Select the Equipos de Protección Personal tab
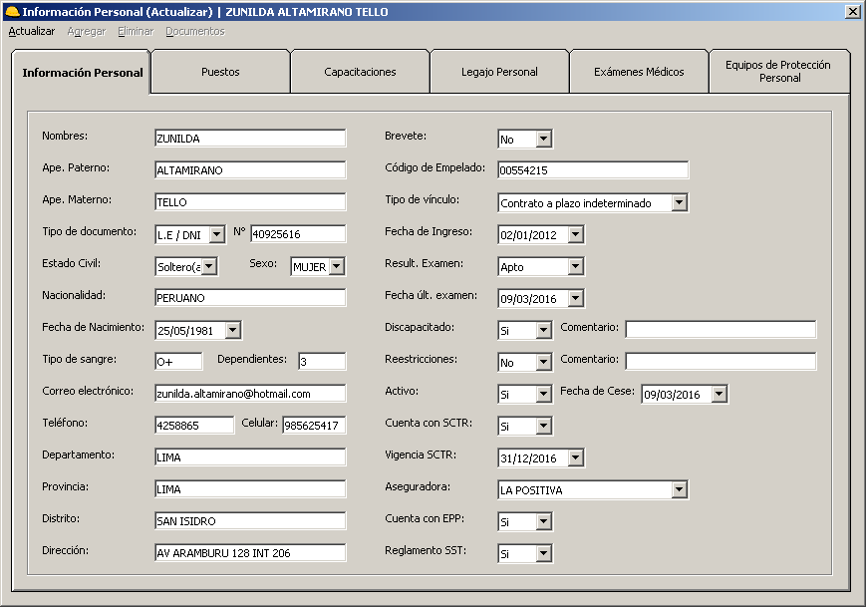Screen dimensions: 866x607 [779, 71]
